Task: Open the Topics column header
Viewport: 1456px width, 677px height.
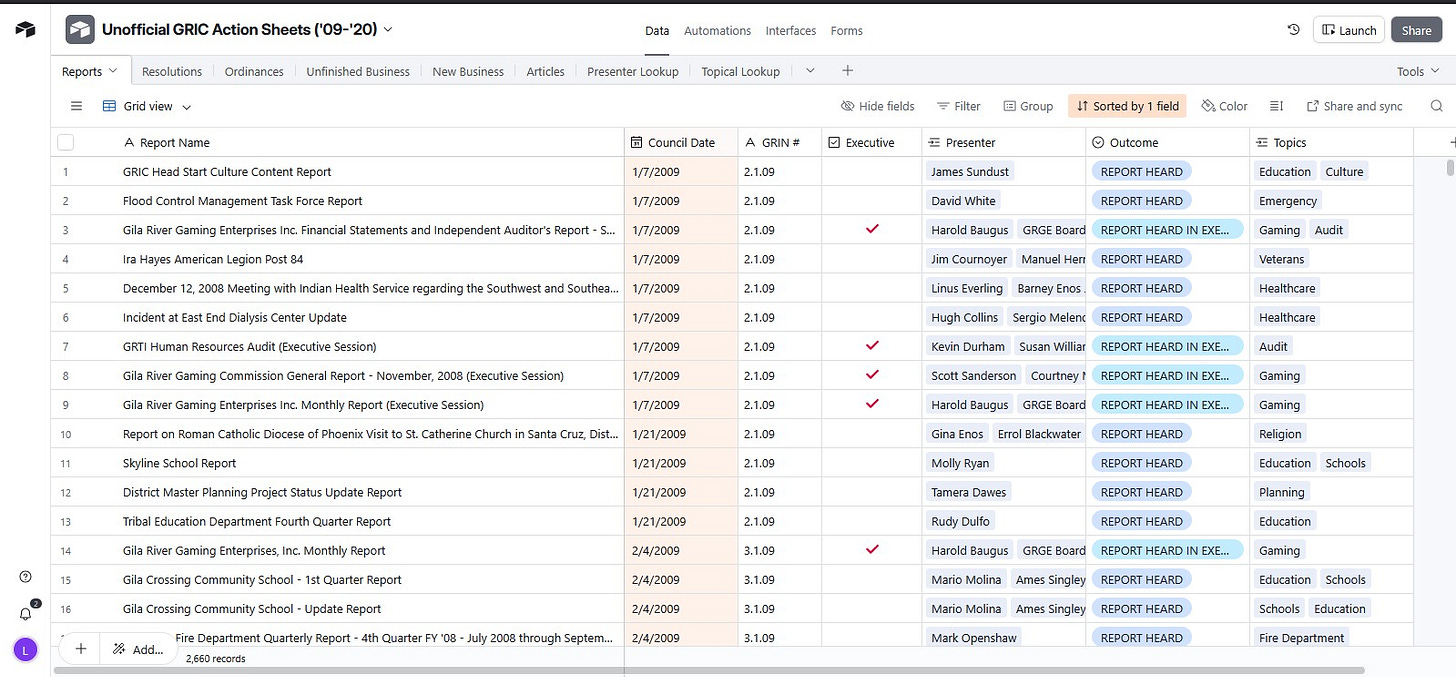Action: point(1331,143)
